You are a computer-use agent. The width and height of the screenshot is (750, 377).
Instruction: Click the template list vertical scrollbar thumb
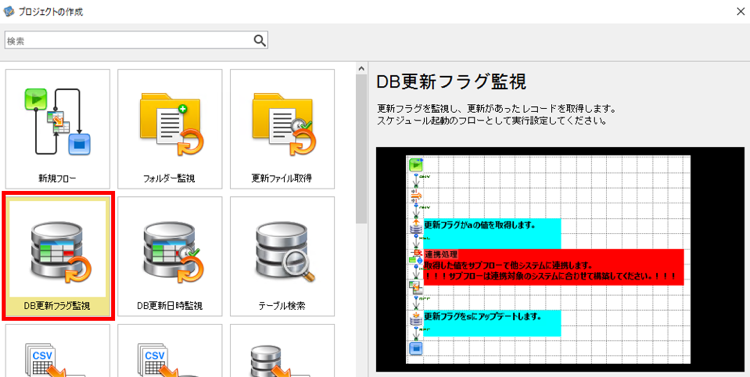pos(362,149)
